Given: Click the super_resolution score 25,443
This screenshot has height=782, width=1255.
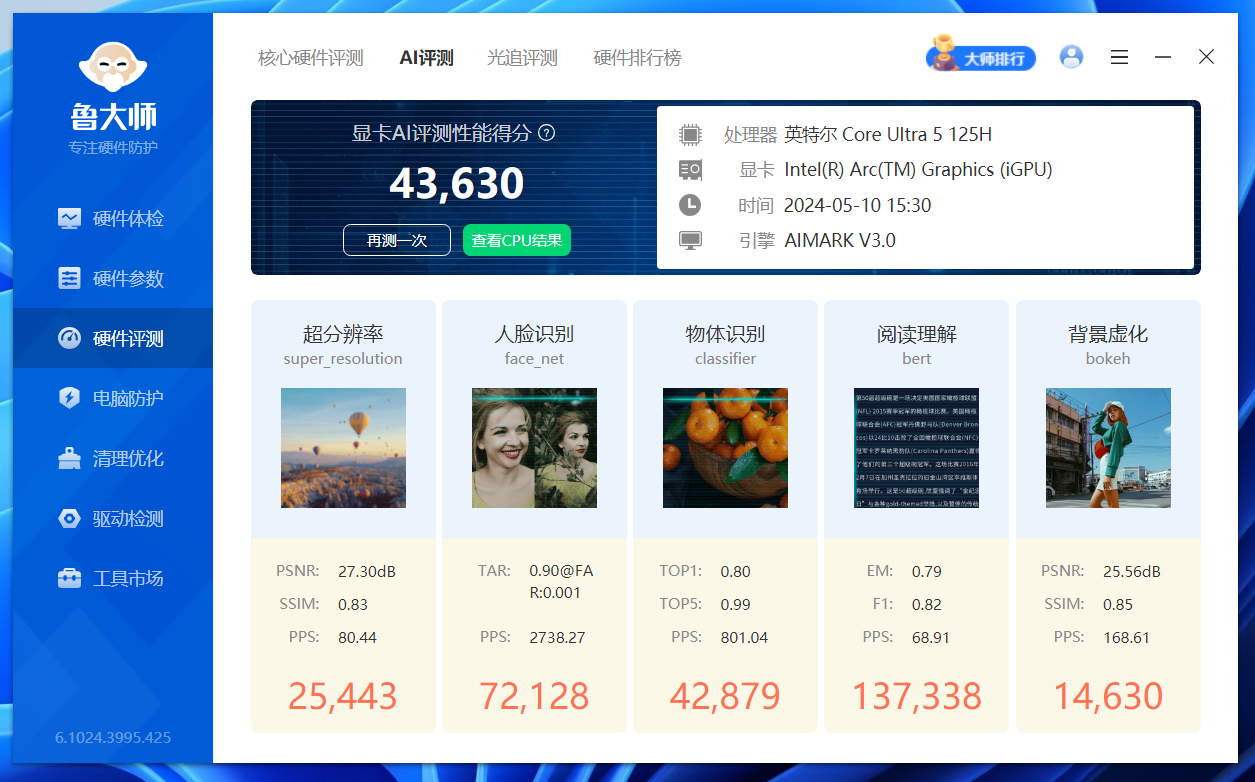Looking at the screenshot, I should click(343, 696).
